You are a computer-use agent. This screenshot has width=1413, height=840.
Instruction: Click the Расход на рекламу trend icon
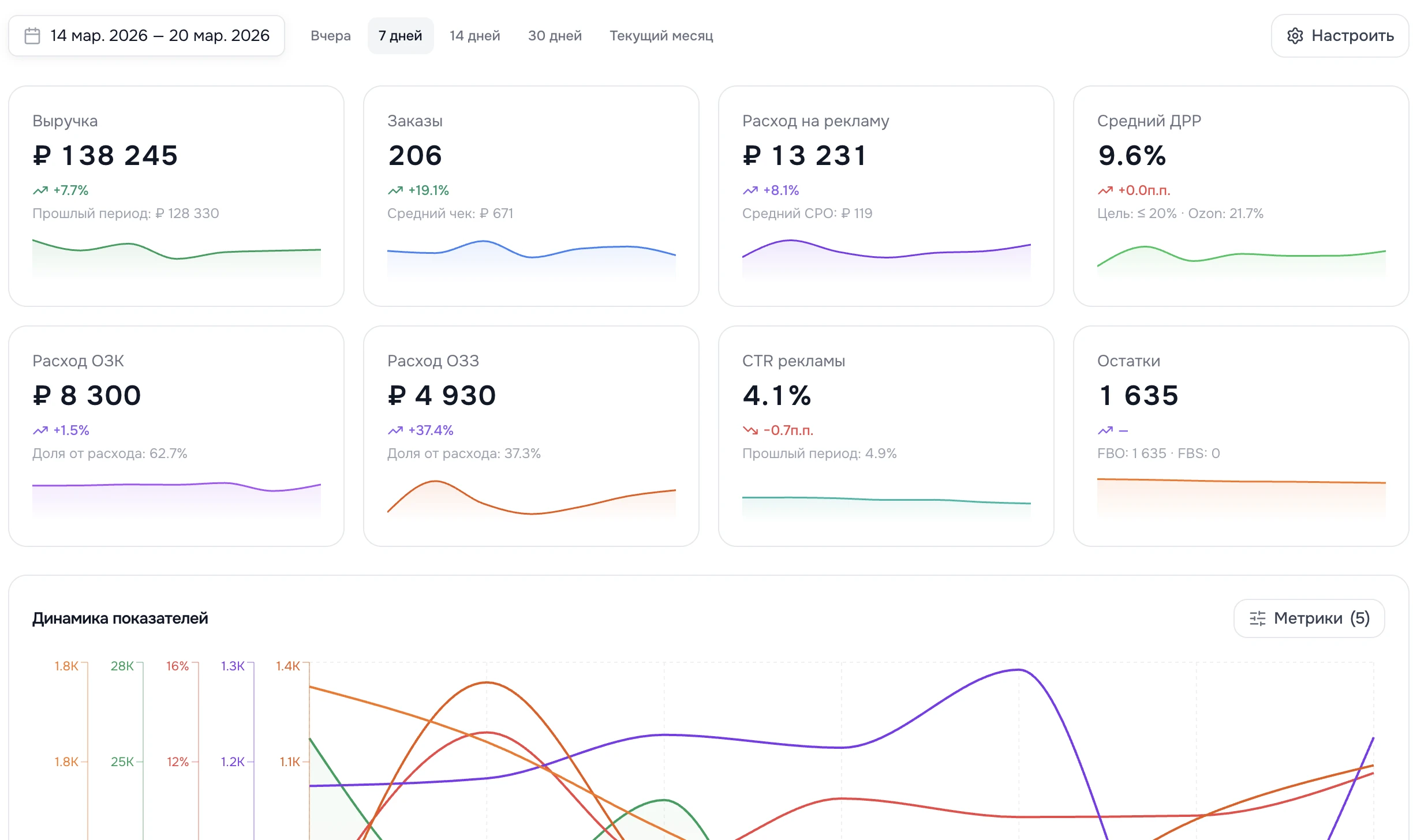pyautogui.click(x=750, y=190)
